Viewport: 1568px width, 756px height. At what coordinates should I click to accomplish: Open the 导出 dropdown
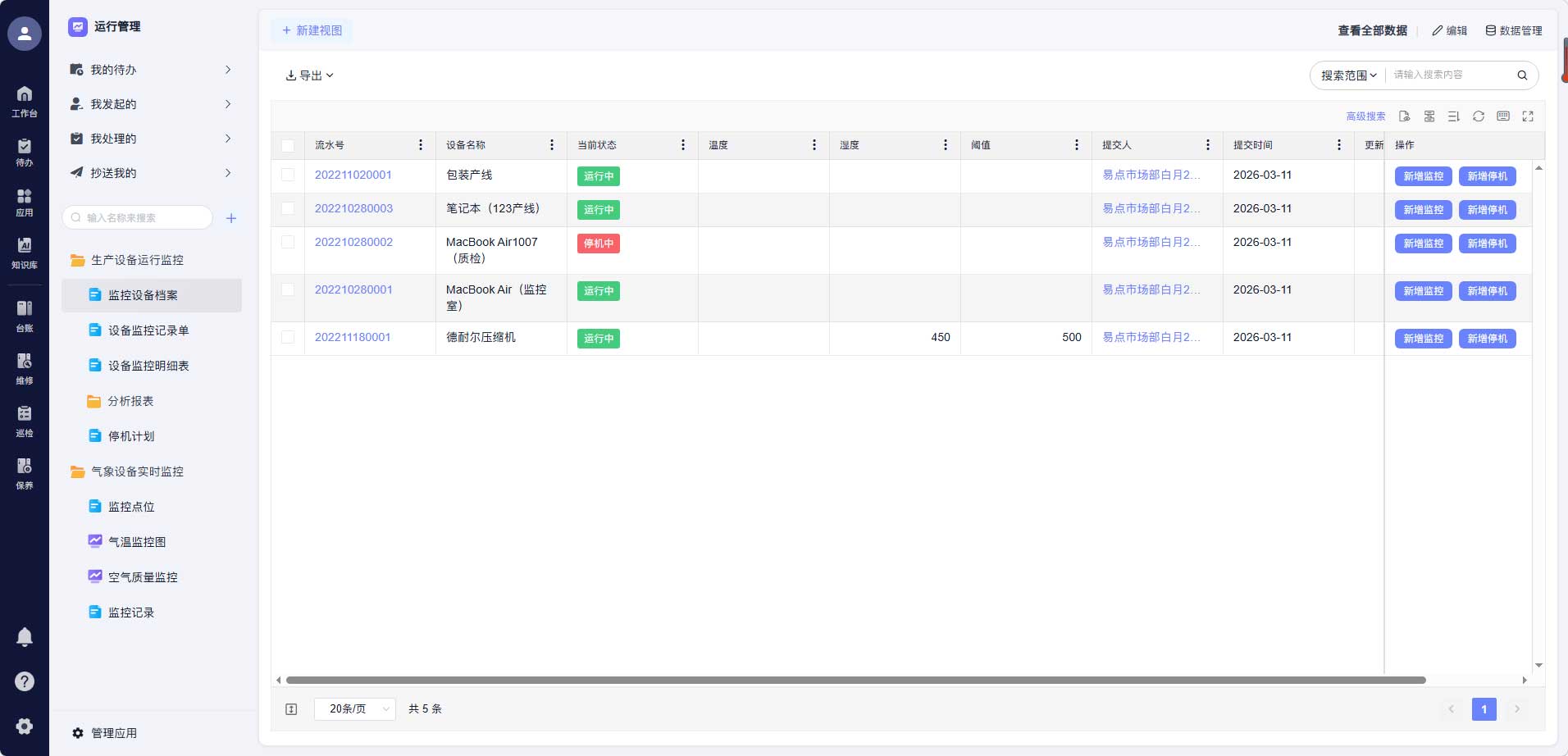309,75
